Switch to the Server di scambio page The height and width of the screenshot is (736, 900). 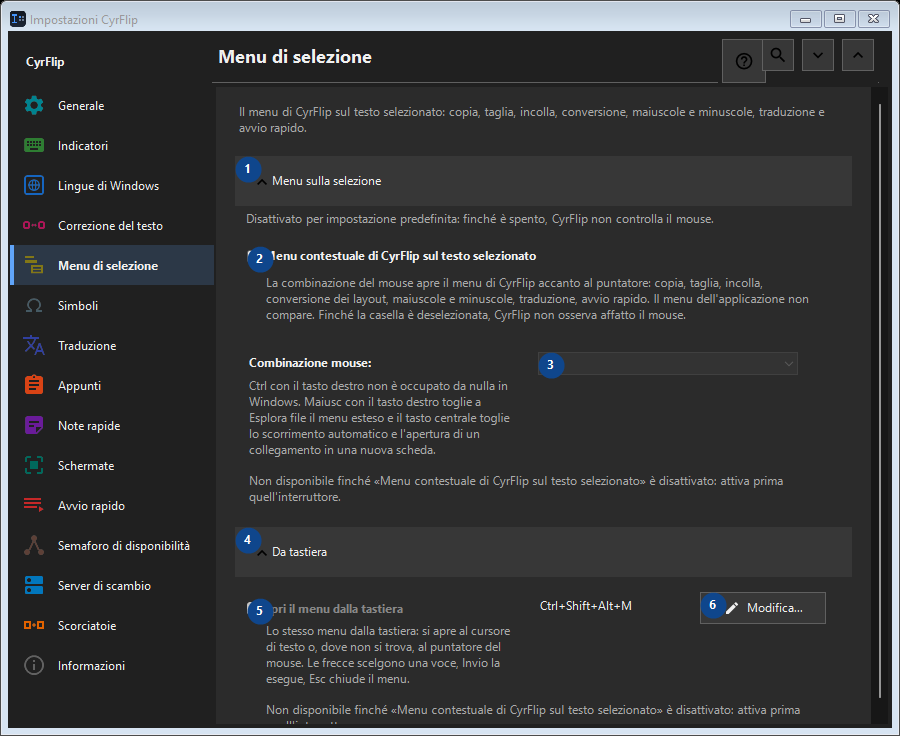(112, 586)
